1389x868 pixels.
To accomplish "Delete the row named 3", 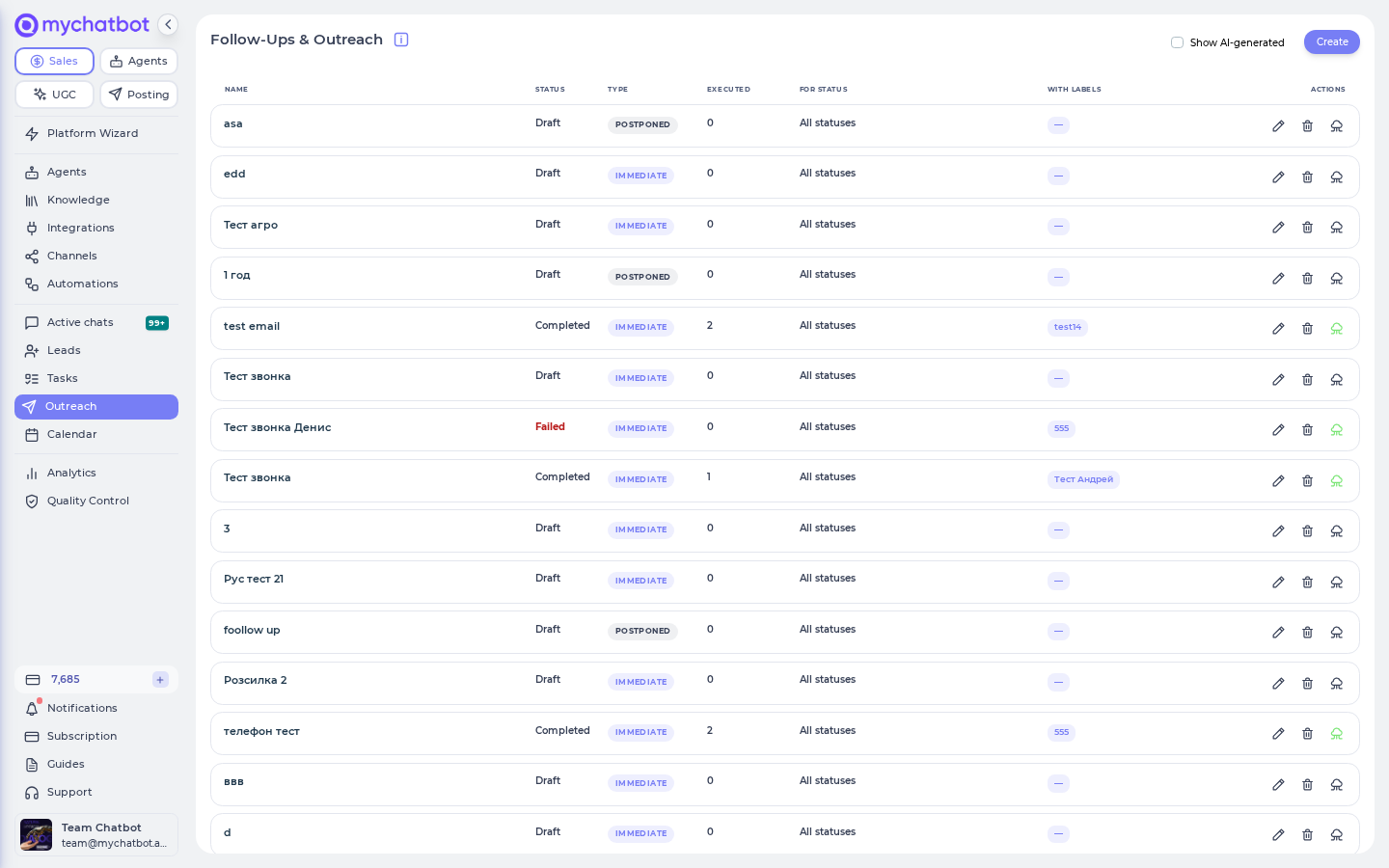I will tap(1307, 531).
